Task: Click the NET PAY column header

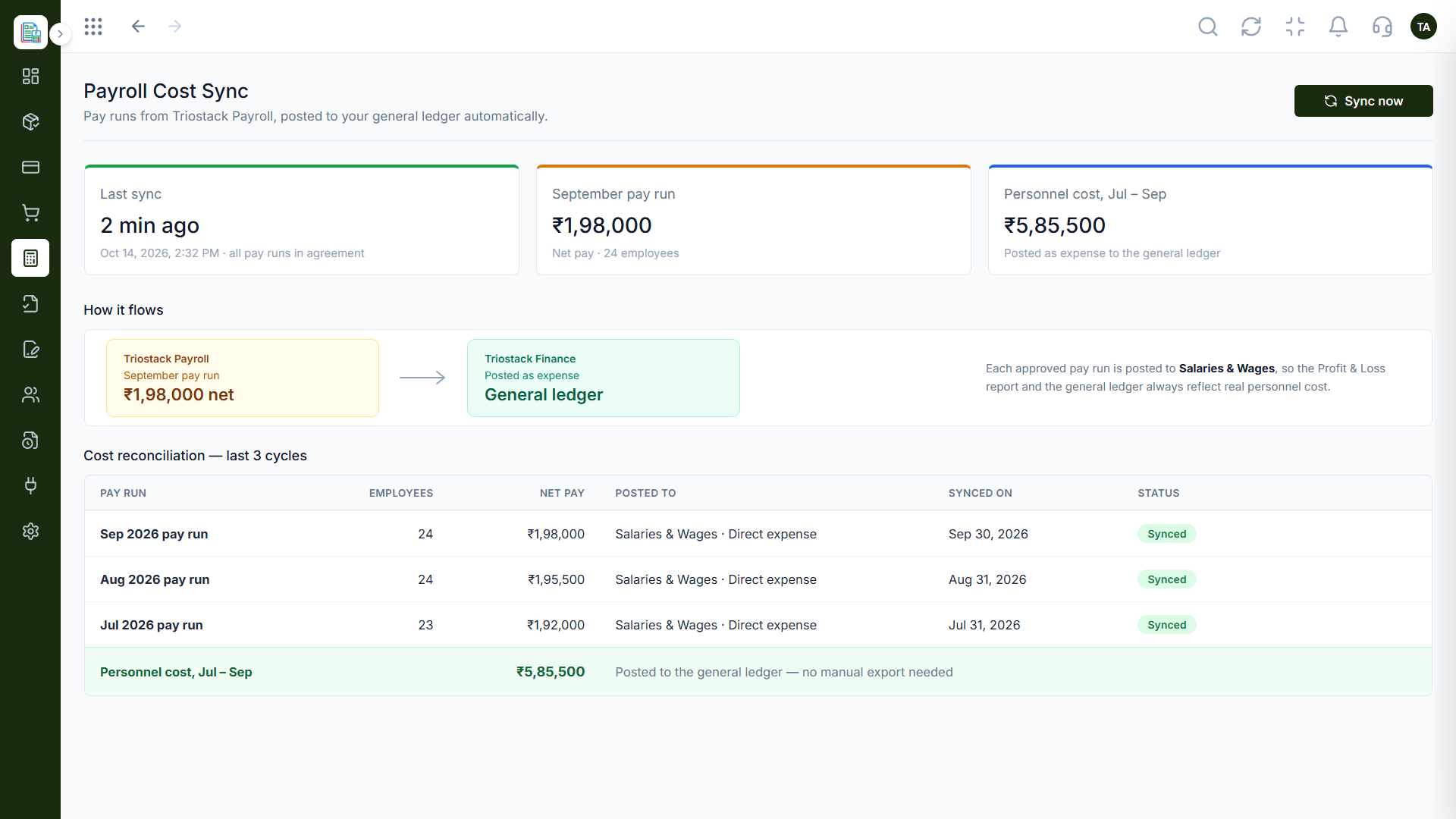Action: [x=562, y=493]
